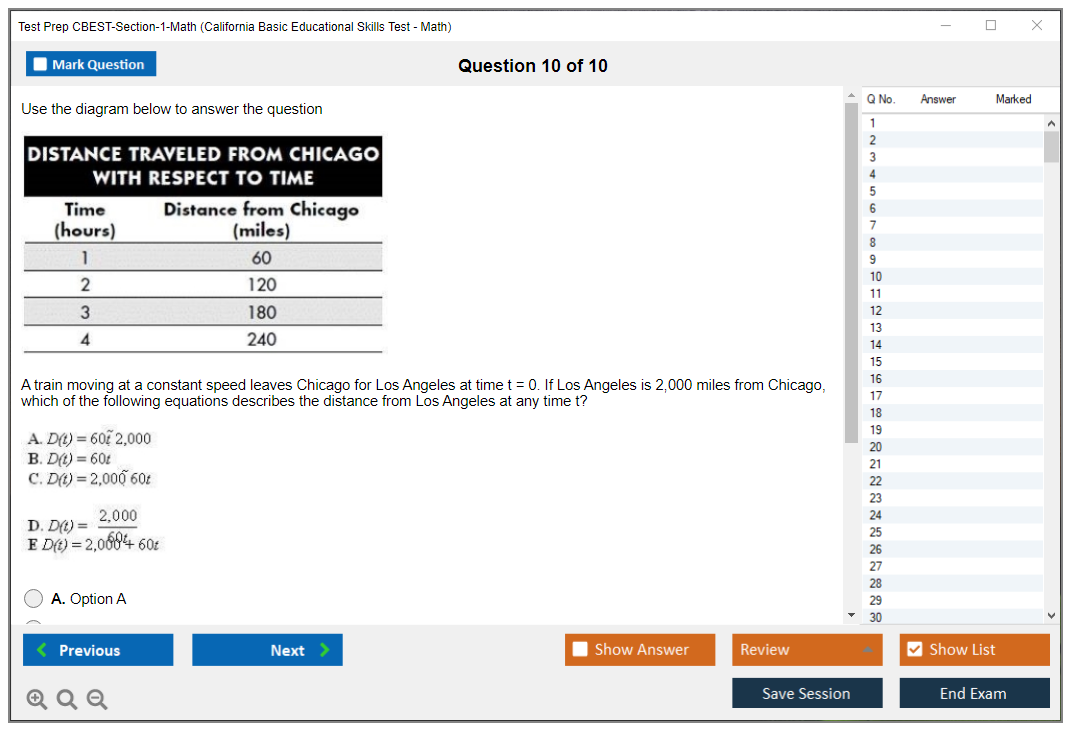Uncheck the Show List option

point(914,650)
